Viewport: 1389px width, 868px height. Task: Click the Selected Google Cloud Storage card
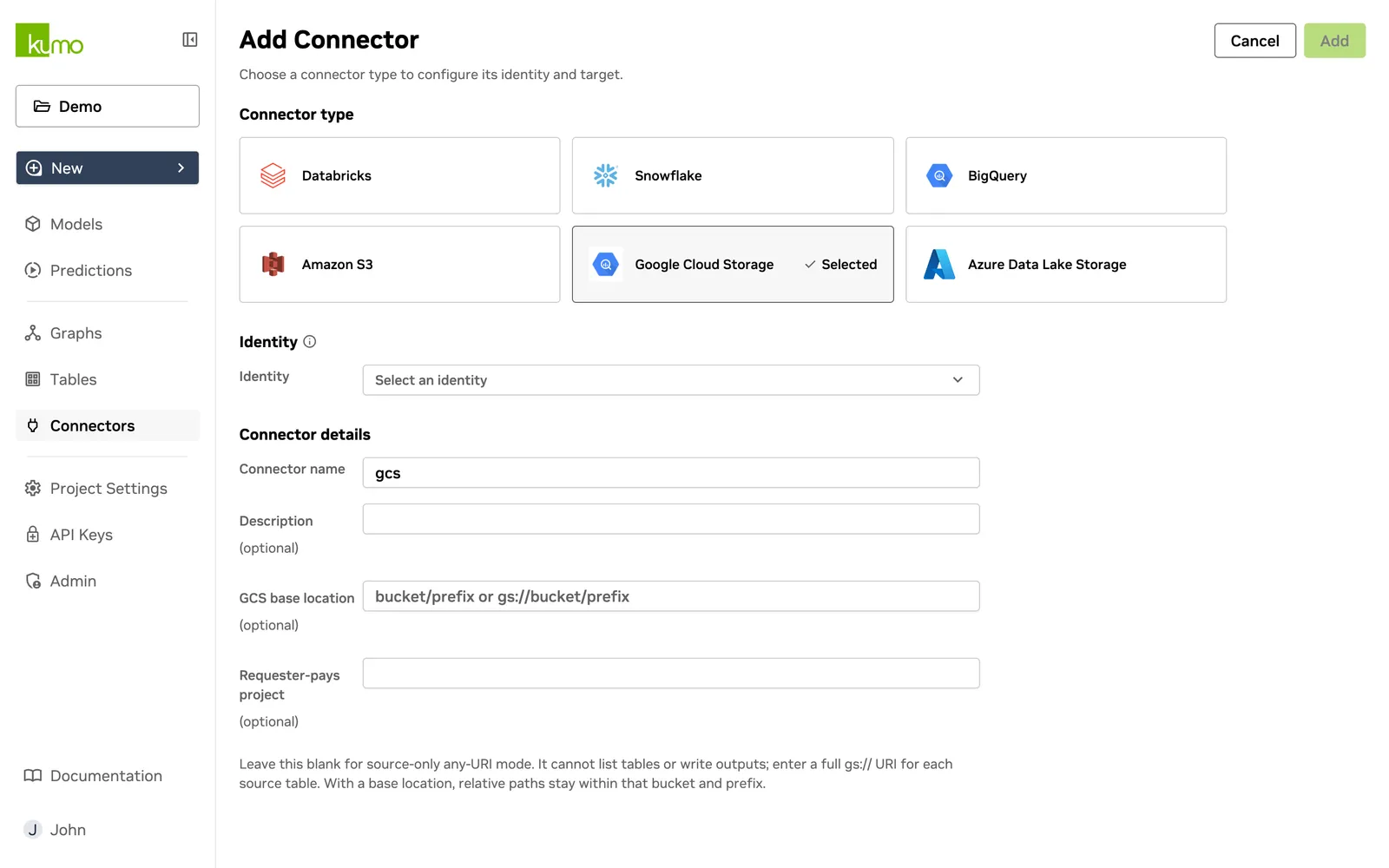(x=733, y=264)
